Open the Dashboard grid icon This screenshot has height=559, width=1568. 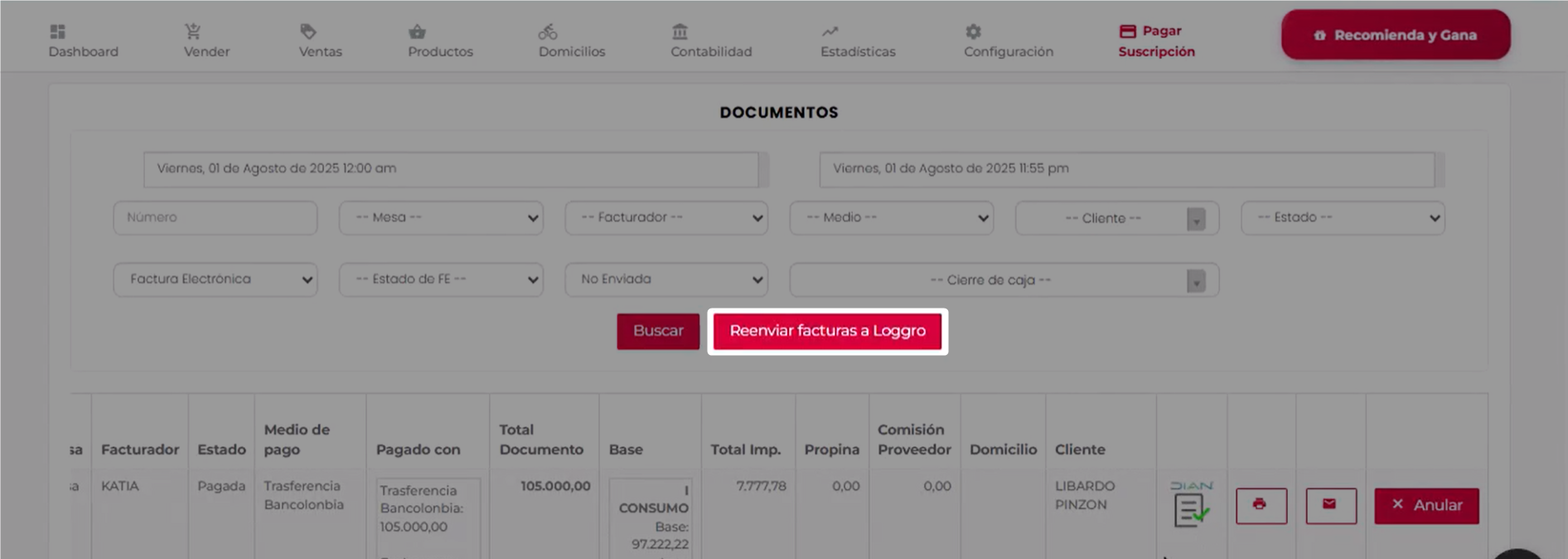coord(57,32)
